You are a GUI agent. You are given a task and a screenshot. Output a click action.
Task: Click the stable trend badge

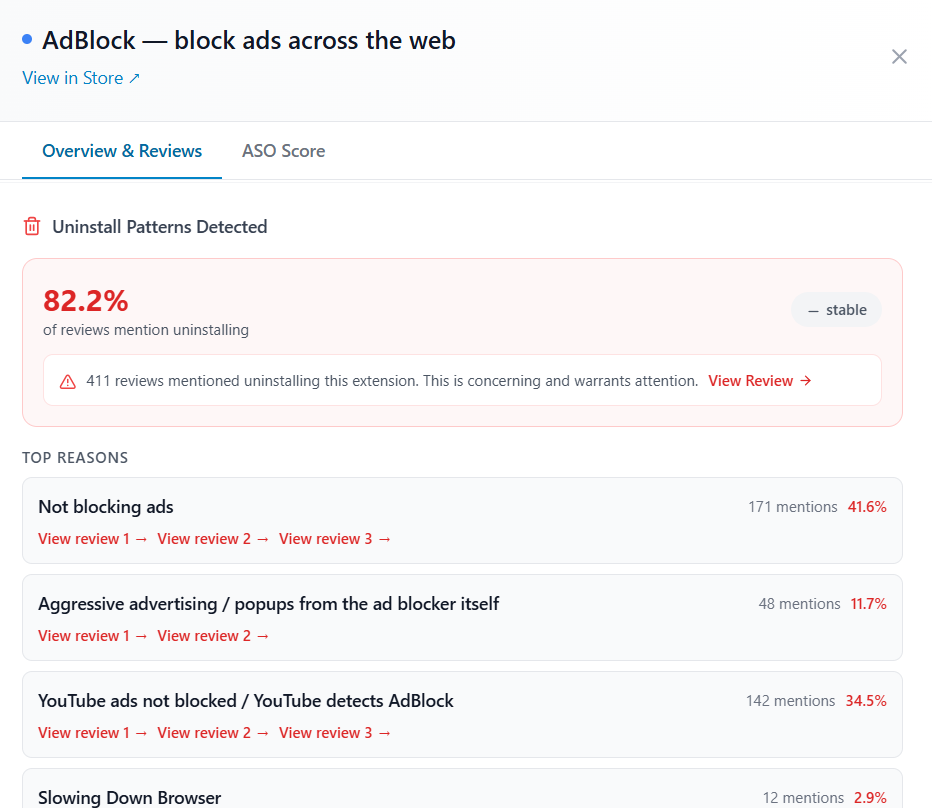click(836, 310)
